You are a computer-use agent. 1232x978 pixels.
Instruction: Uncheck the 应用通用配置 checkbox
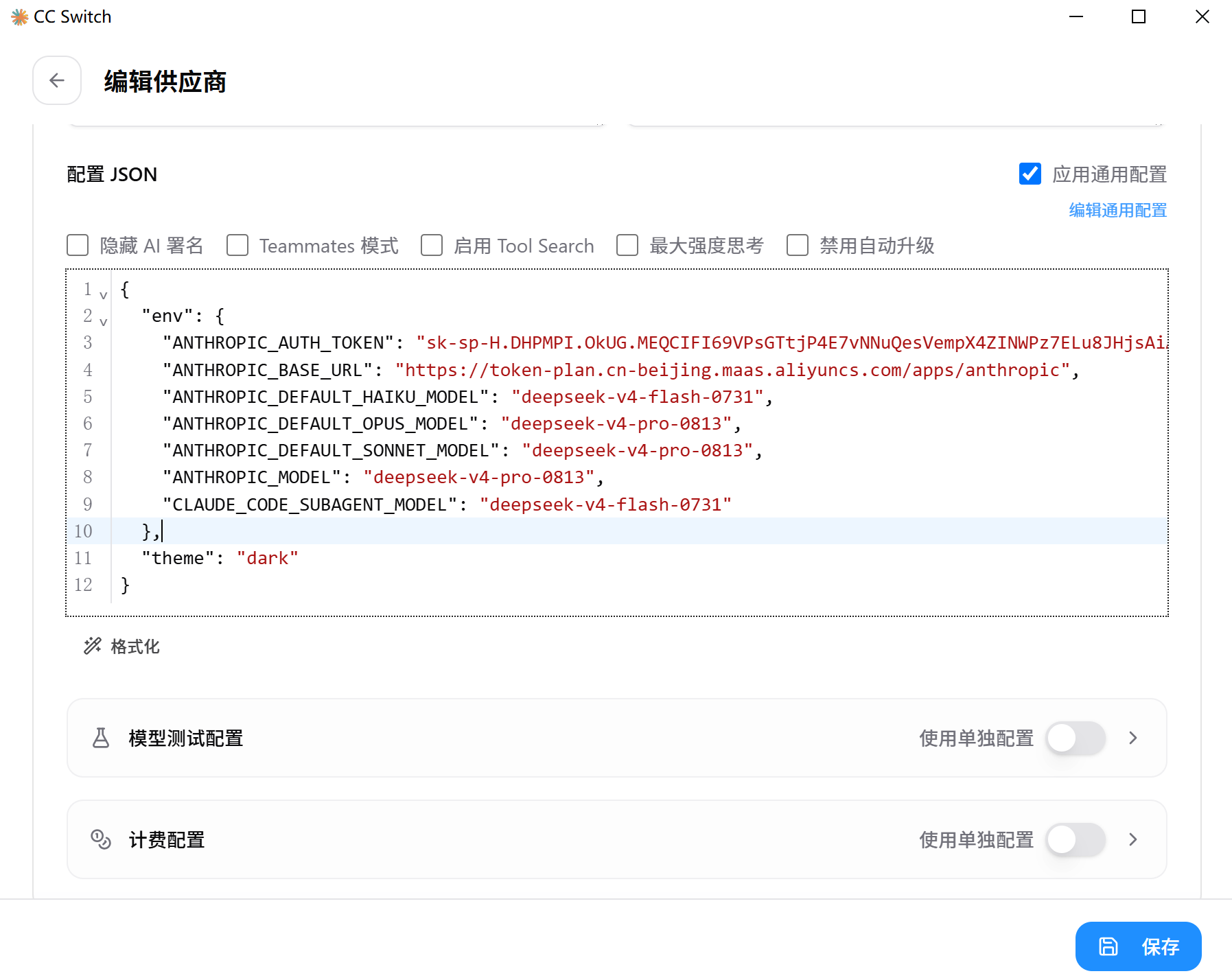click(x=1030, y=174)
